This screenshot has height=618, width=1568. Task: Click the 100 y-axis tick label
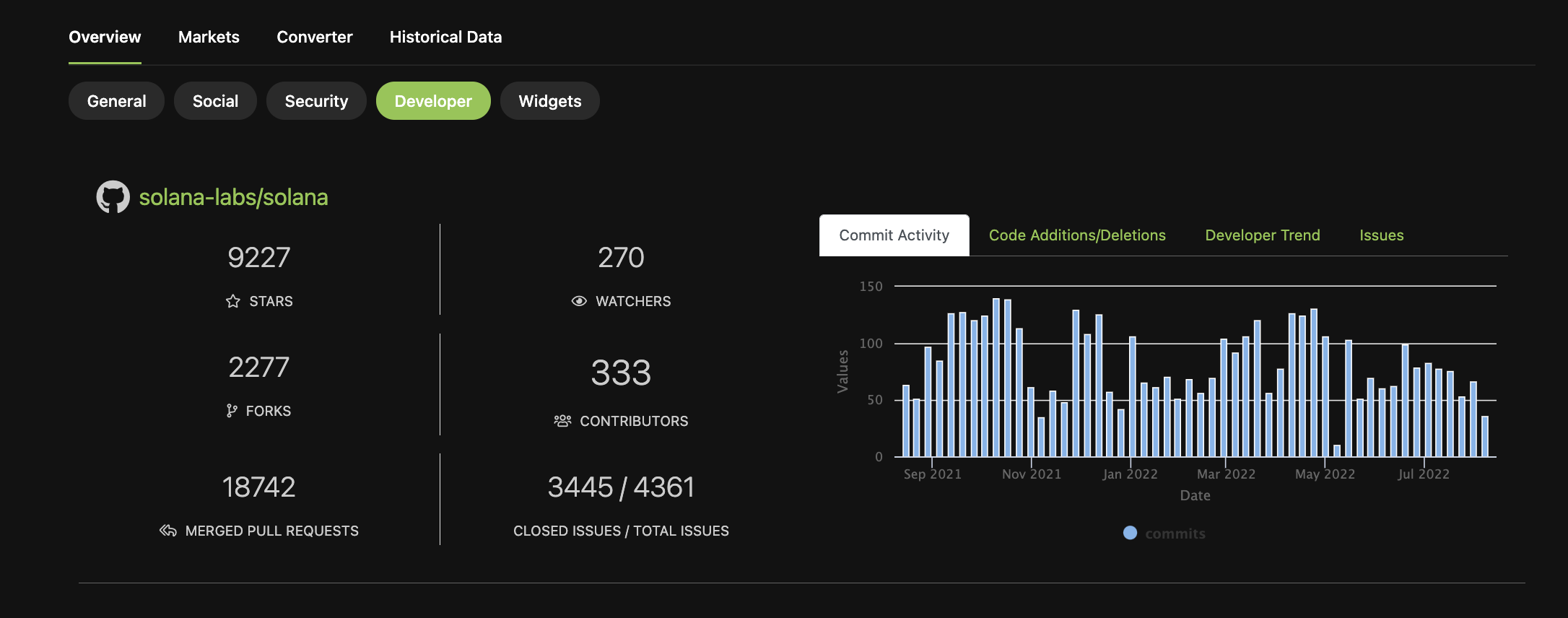[871, 344]
